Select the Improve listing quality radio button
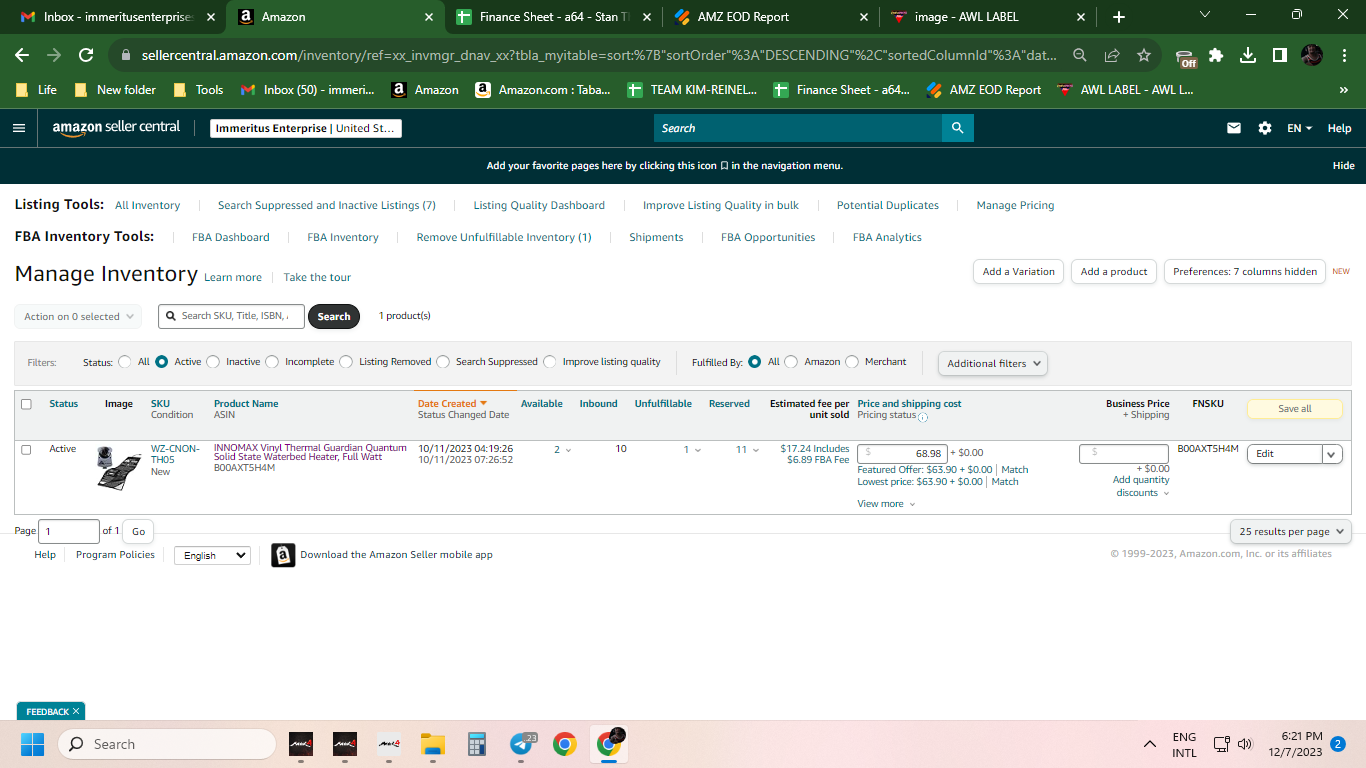The image size is (1366, 768). 550,362
